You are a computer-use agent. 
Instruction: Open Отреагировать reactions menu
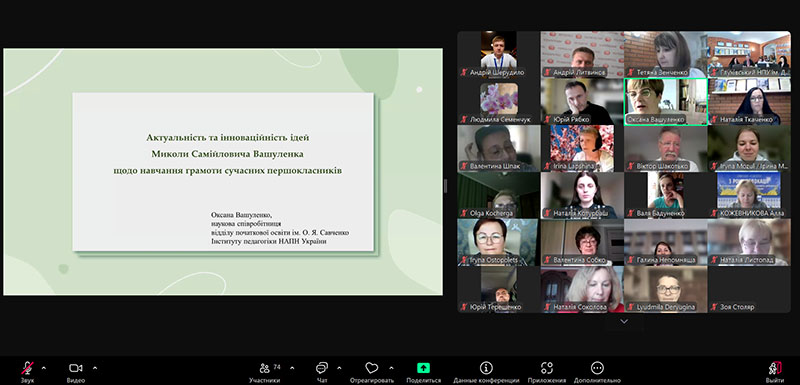371,372
